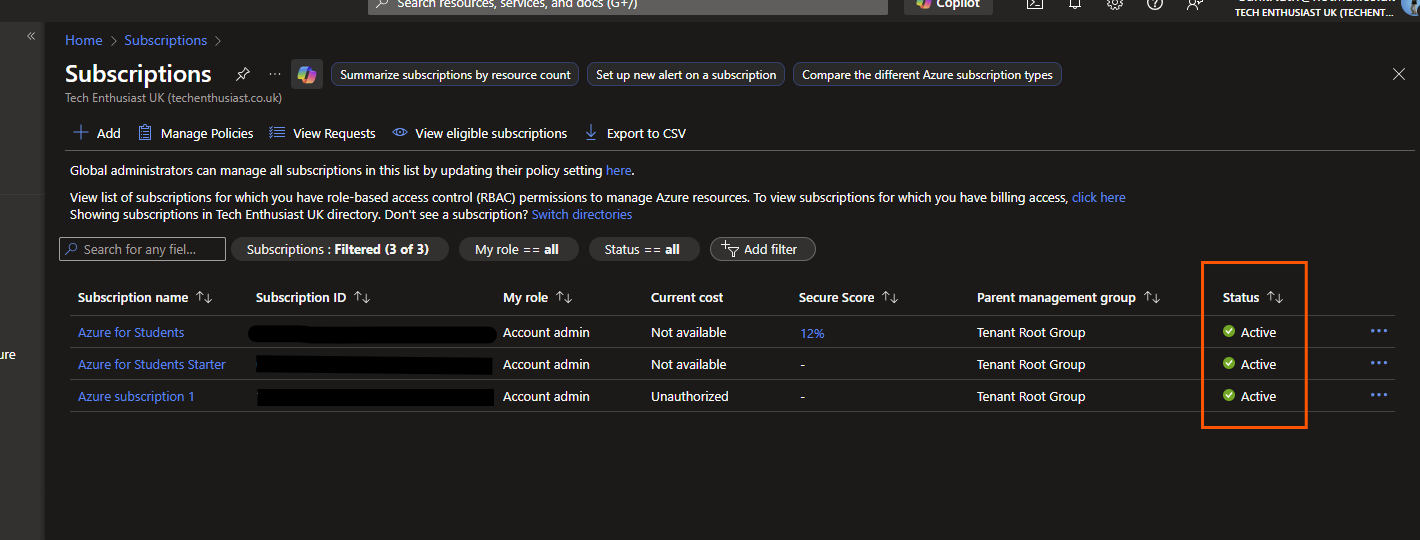The height and width of the screenshot is (540, 1420).
Task: Open the 12% secure score link
Action: pos(812,333)
